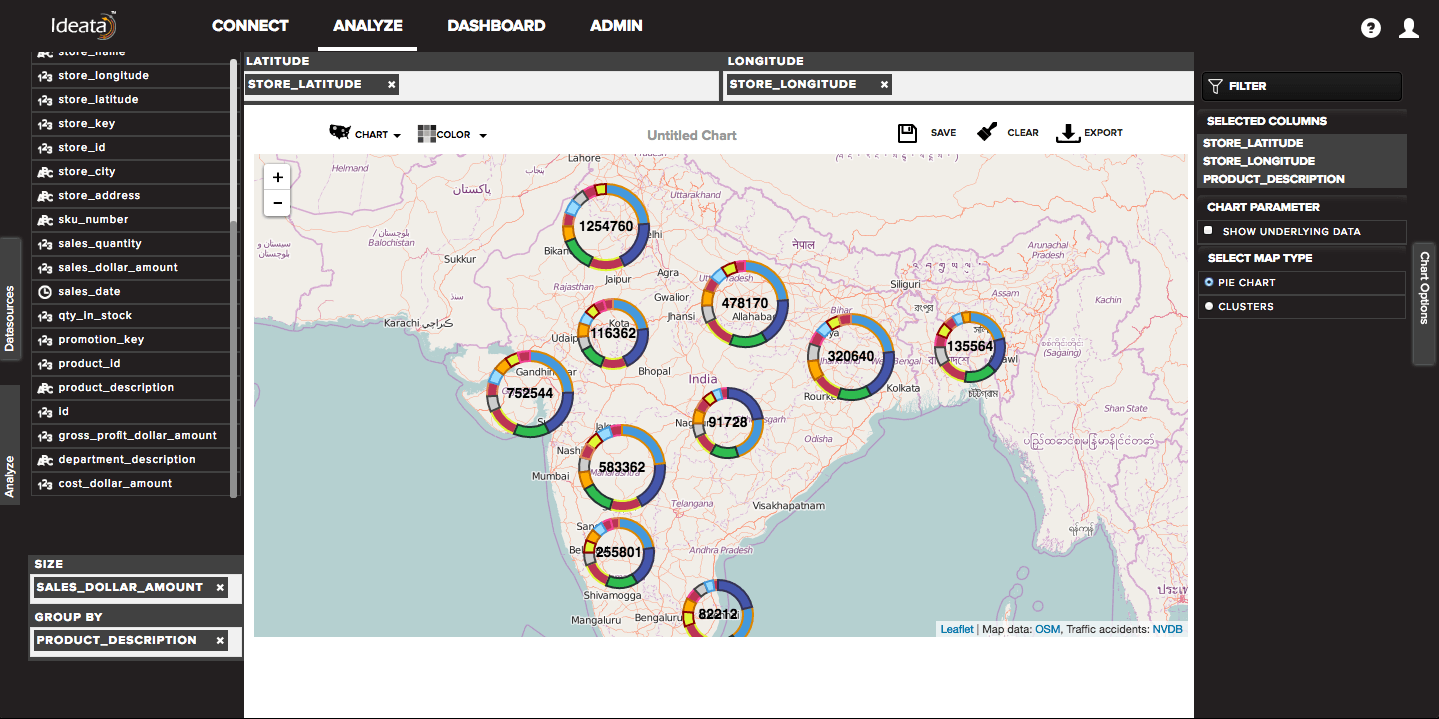Open the user profile icon
The height and width of the screenshot is (719, 1439).
click(1409, 28)
